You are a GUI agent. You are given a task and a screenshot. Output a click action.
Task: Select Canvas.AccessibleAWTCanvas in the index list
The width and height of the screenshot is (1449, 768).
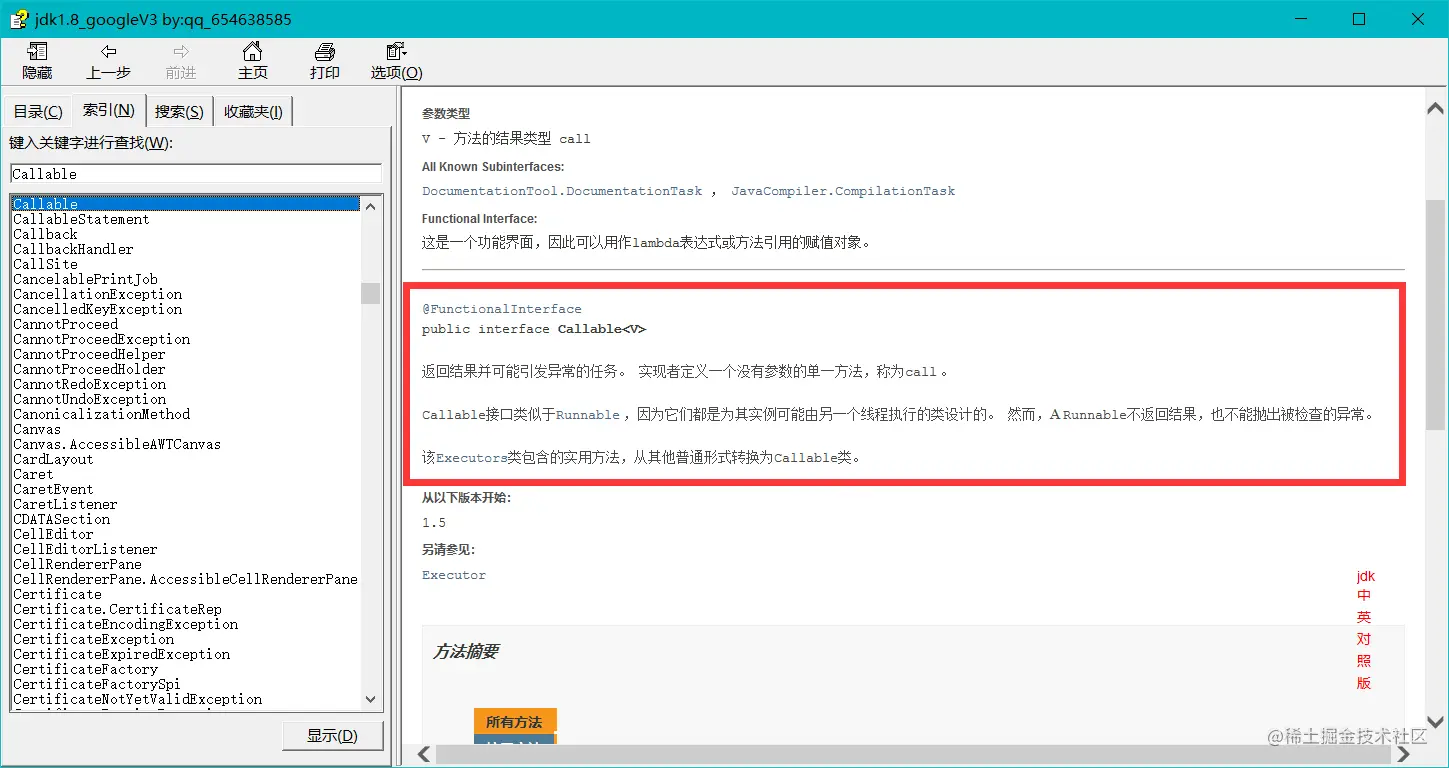coord(117,444)
